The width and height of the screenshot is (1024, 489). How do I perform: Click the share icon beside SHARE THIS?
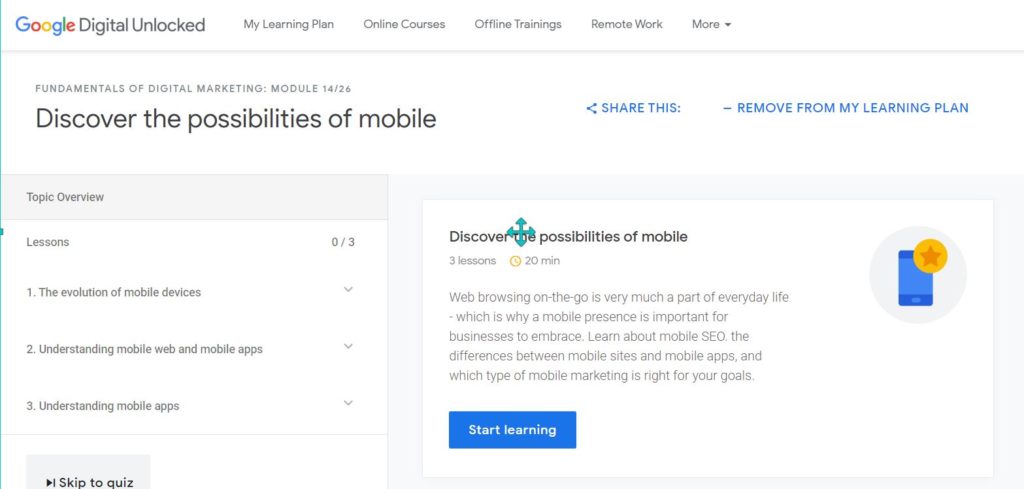pyautogui.click(x=592, y=108)
